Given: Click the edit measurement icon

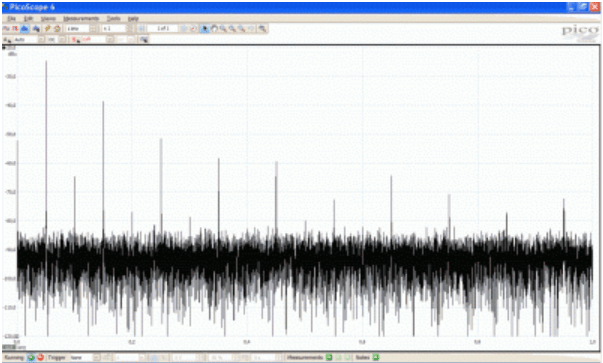Looking at the screenshot, I should [x=338, y=358].
